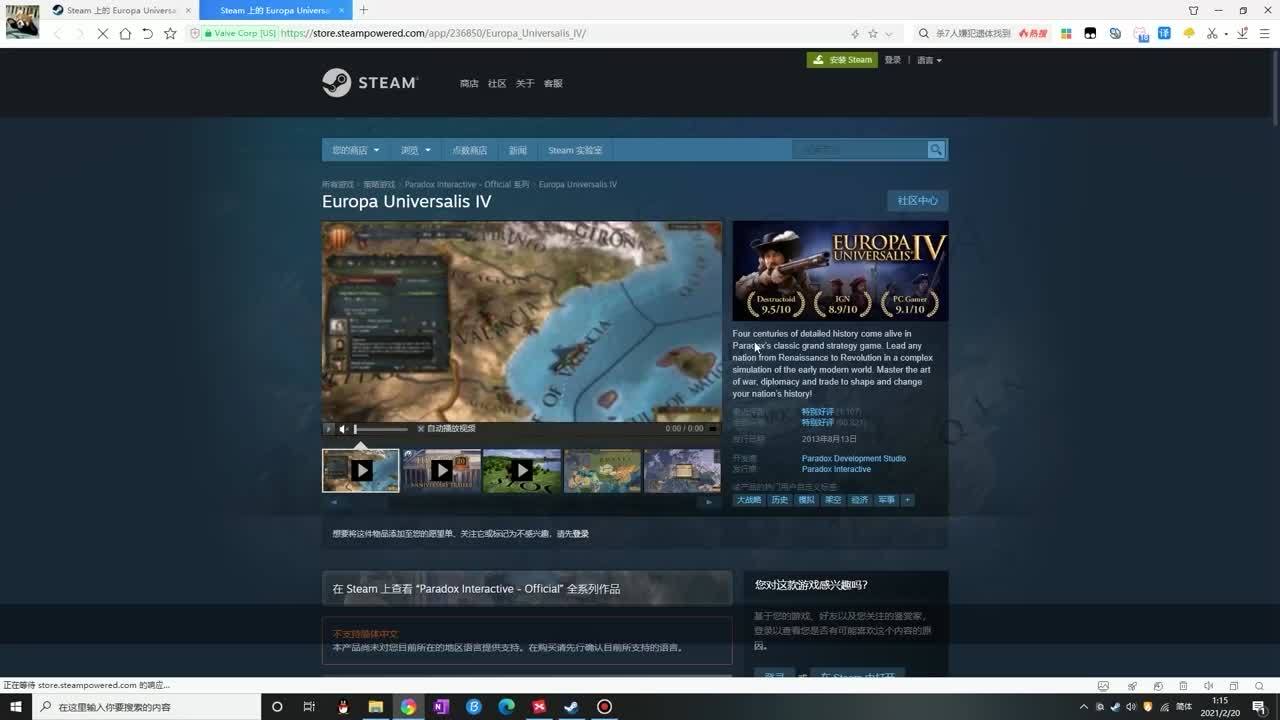Open 商店 in the Steam top menu
The height and width of the screenshot is (720, 1280).
[469, 84]
